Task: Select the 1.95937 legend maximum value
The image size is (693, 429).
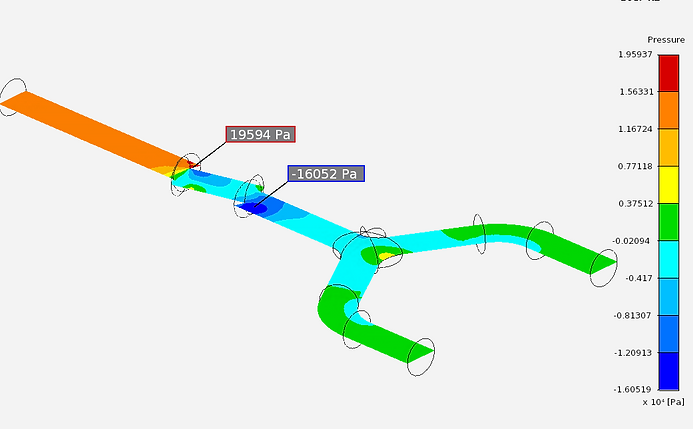Action: (635, 54)
